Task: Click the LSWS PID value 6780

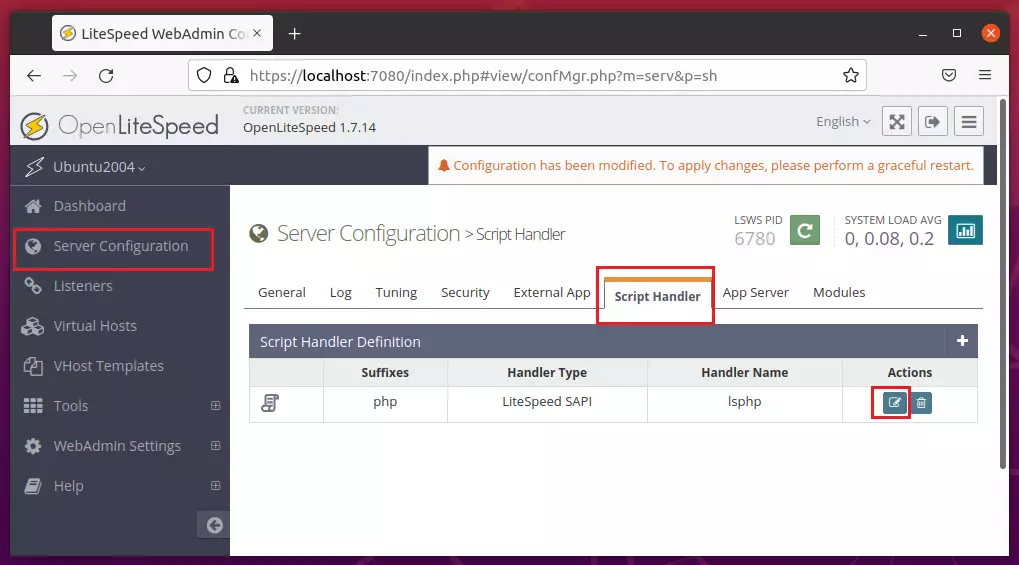Action: [x=755, y=239]
